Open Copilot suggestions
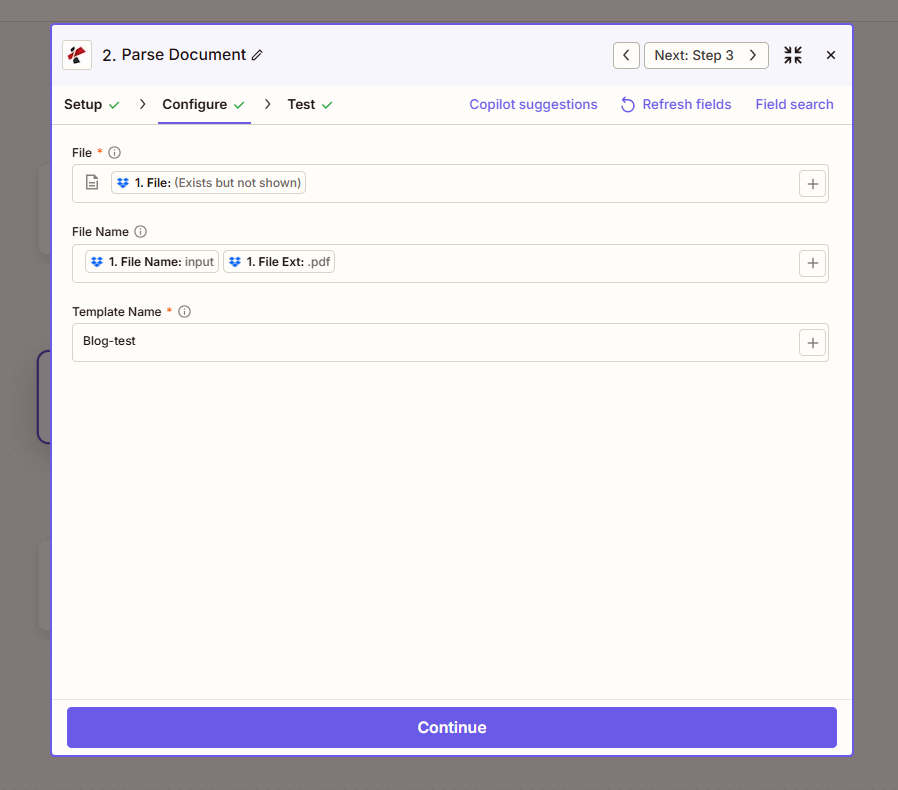This screenshot has height=790, width=898. (533, 104)
